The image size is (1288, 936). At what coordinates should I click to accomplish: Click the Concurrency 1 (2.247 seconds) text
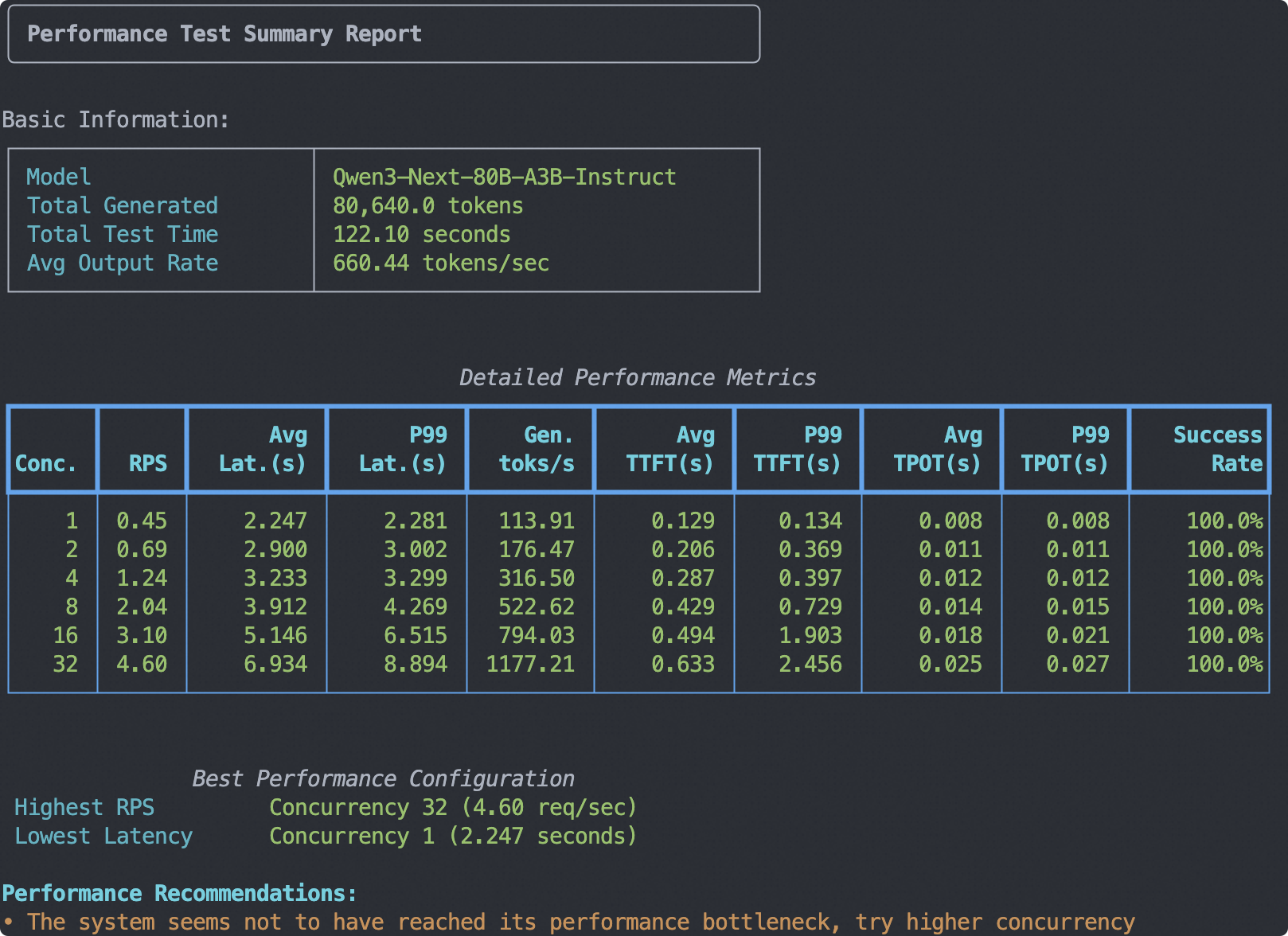453,837
